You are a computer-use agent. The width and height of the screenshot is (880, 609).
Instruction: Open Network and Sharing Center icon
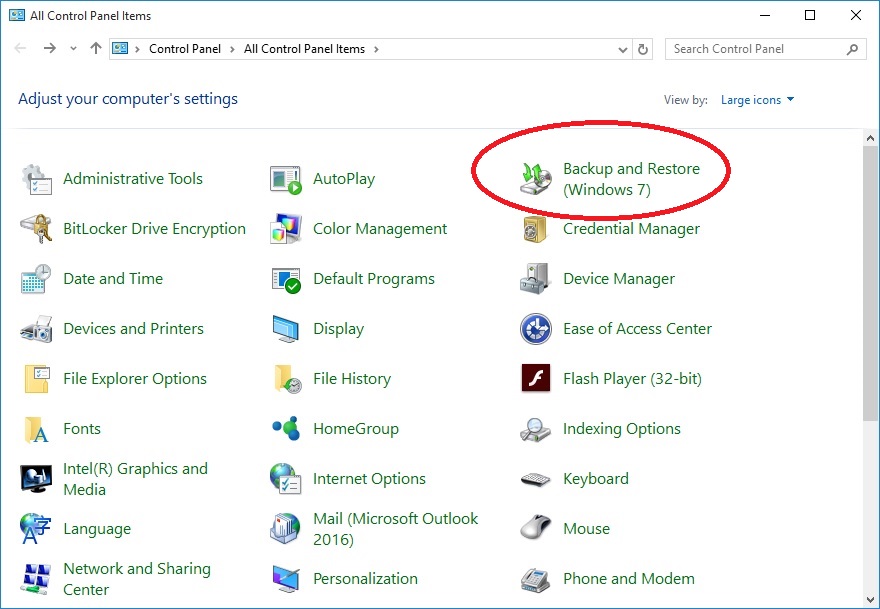(x=36, y=579)
